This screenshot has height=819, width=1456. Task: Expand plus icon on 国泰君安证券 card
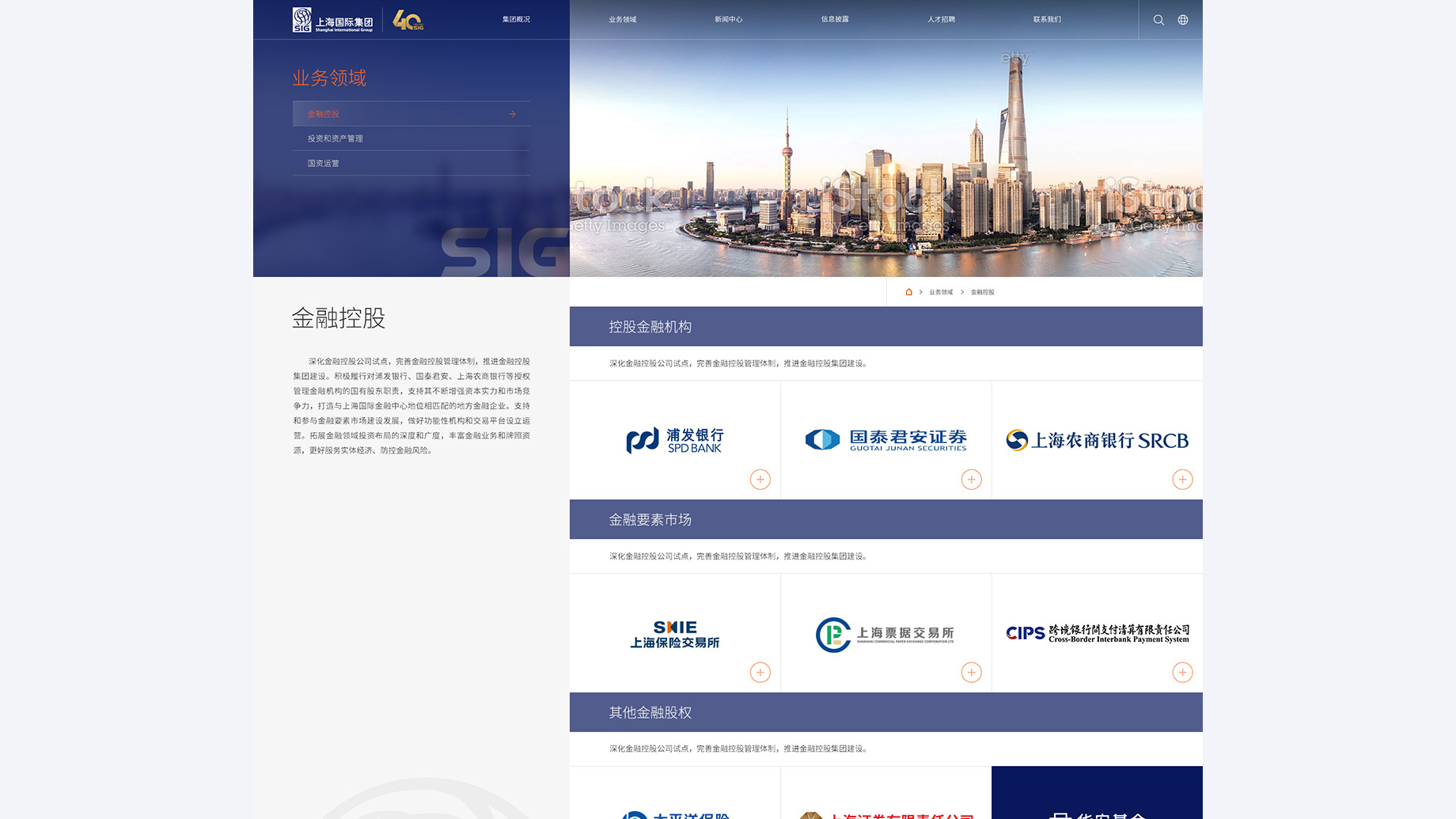972,480
